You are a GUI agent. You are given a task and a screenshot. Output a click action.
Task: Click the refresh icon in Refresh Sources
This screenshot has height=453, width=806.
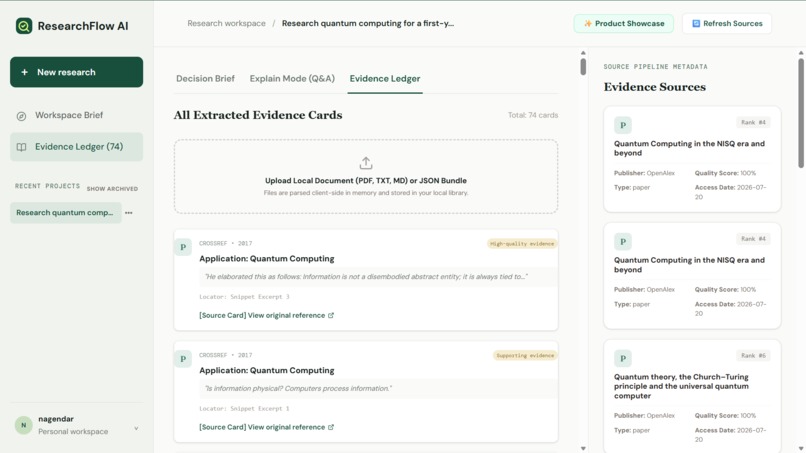click(x=696, y=24)
